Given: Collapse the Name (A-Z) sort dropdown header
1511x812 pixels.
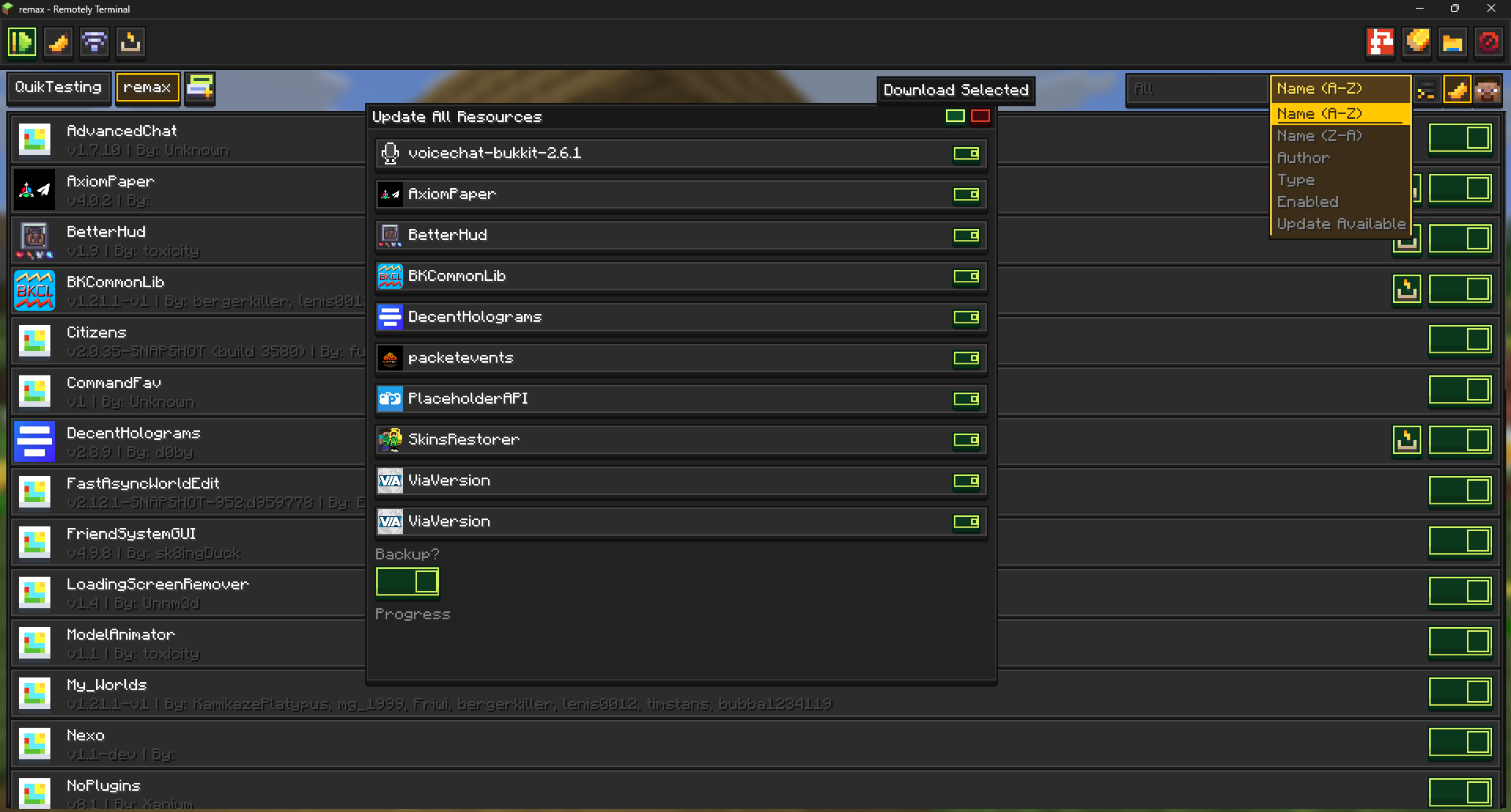Looking at the screenshot, I should click(1341, 89).
